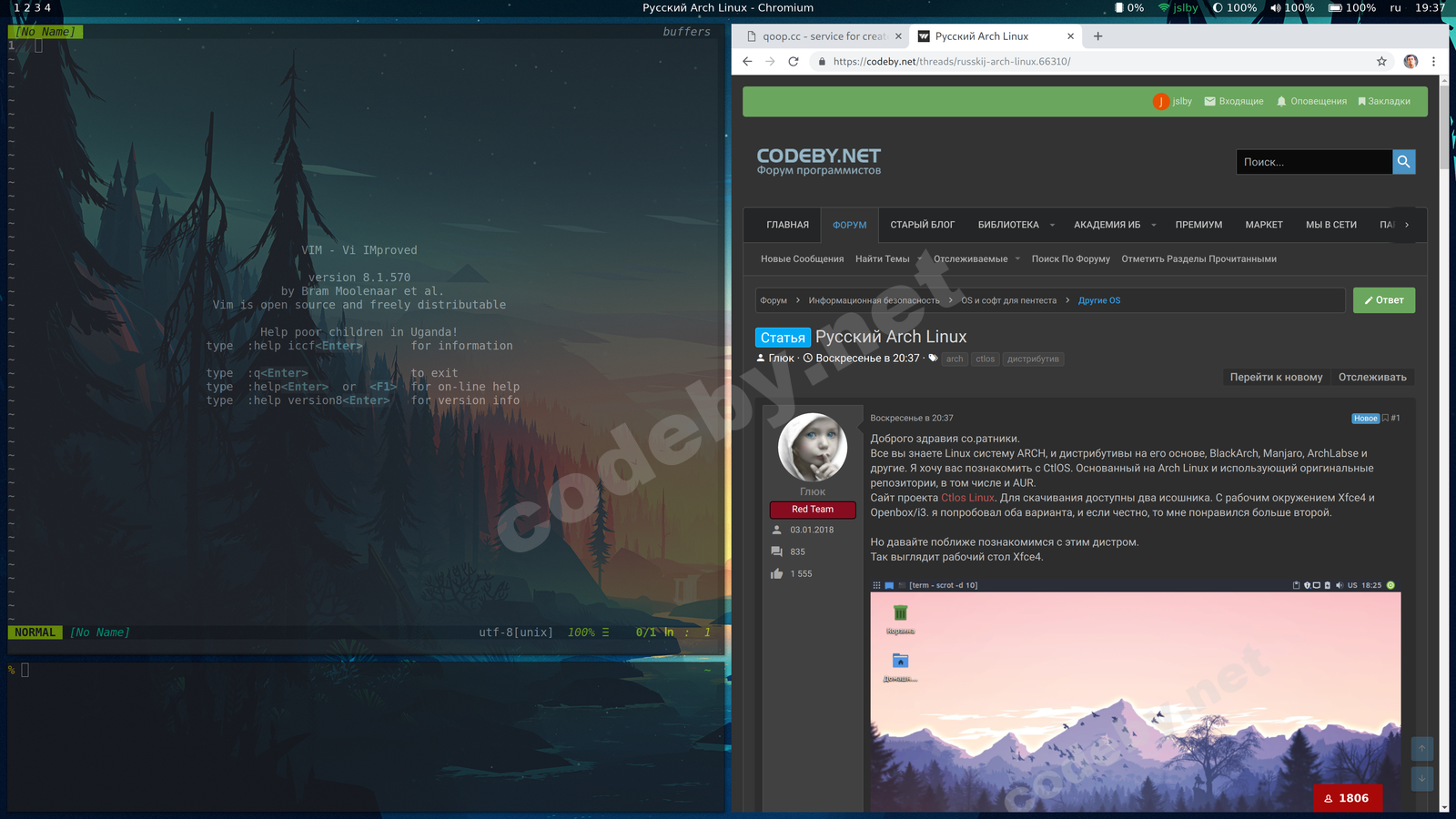Expand the Отслеживаемые dropdown arrow
1456x819 pixels.
click(x=1017, y=258)
